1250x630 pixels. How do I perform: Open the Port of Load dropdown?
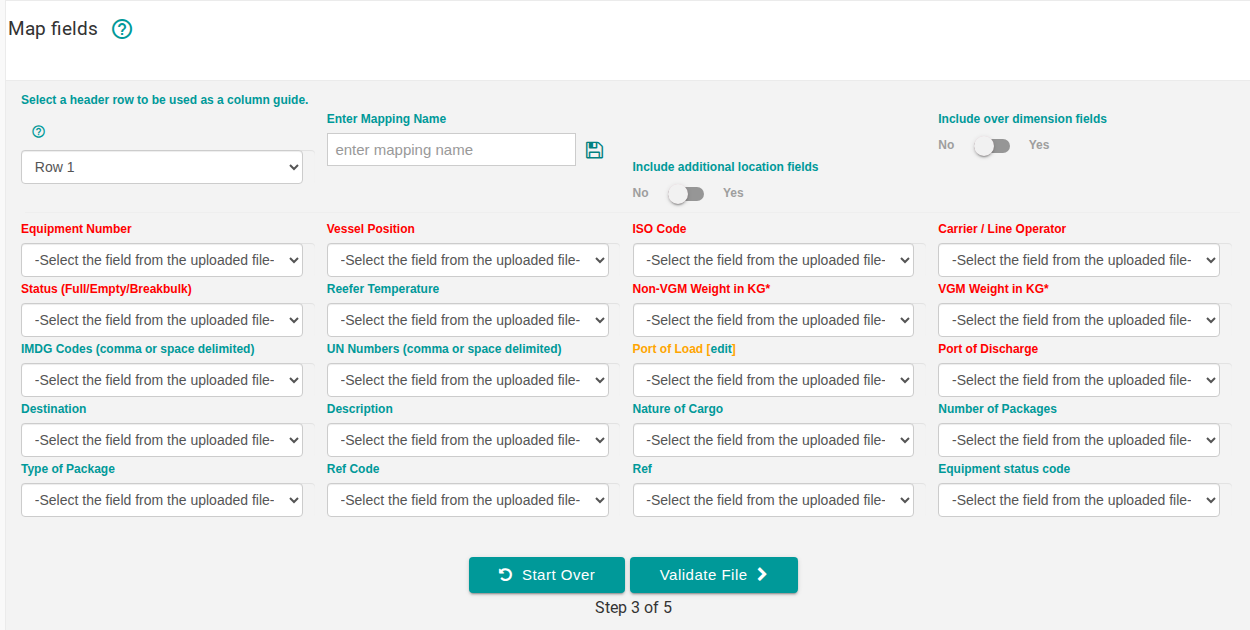(773, 380)
